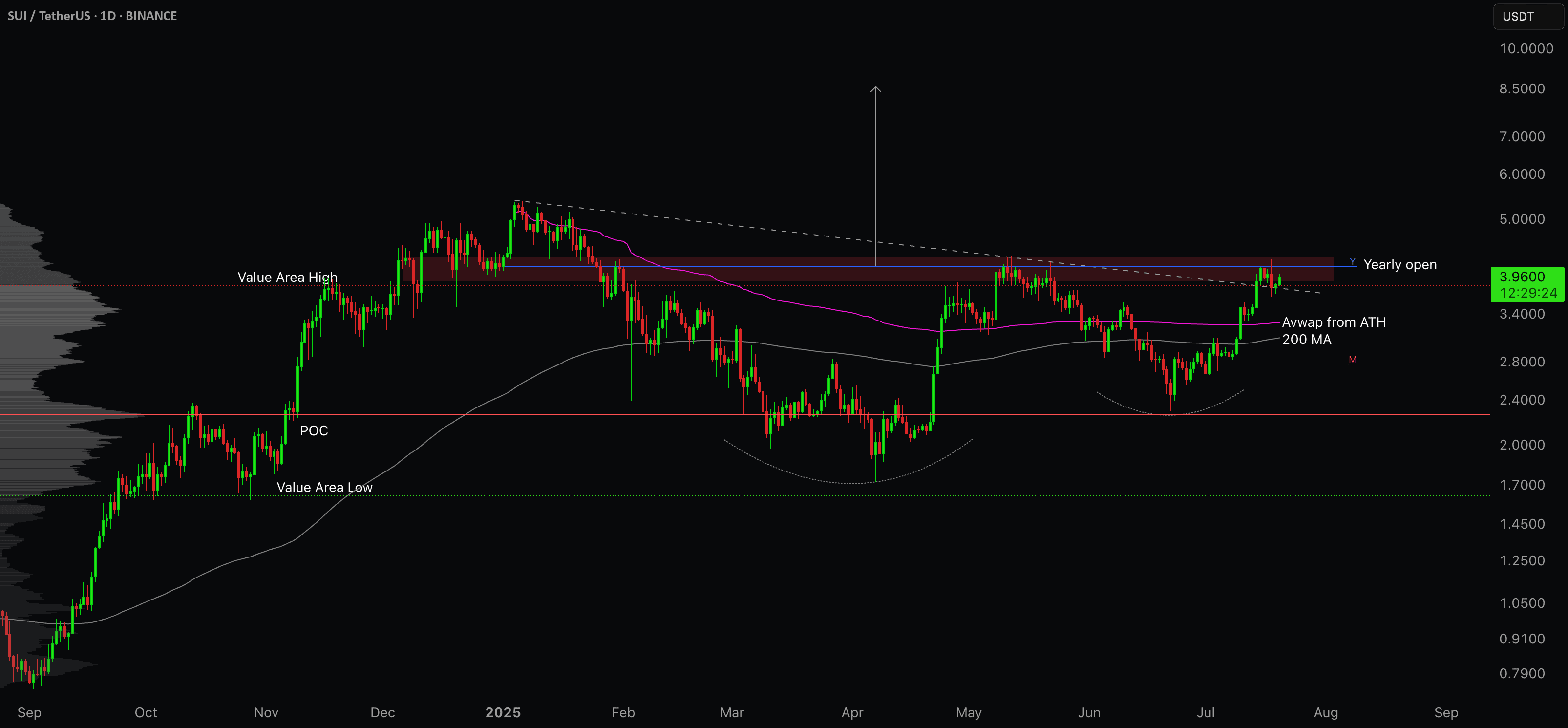Click the 8.5000 price axis value
The height and width of the screenshot is (728, 1568).
click(1522, 89)
